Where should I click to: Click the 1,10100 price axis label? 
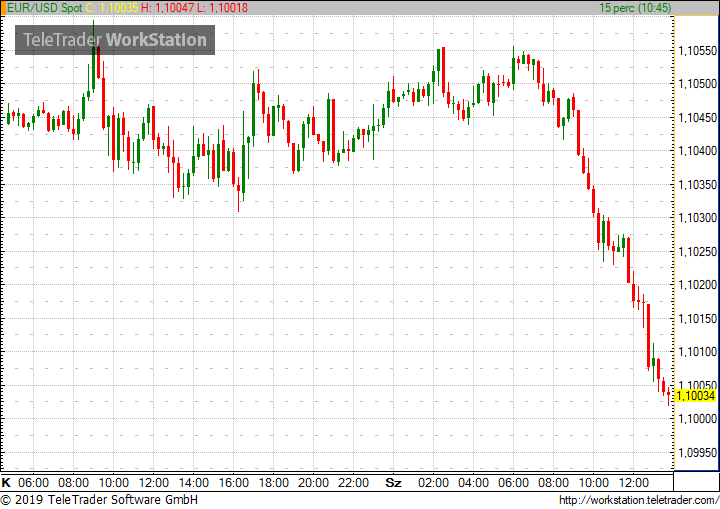pyautogui.click(x=698, y=352)
